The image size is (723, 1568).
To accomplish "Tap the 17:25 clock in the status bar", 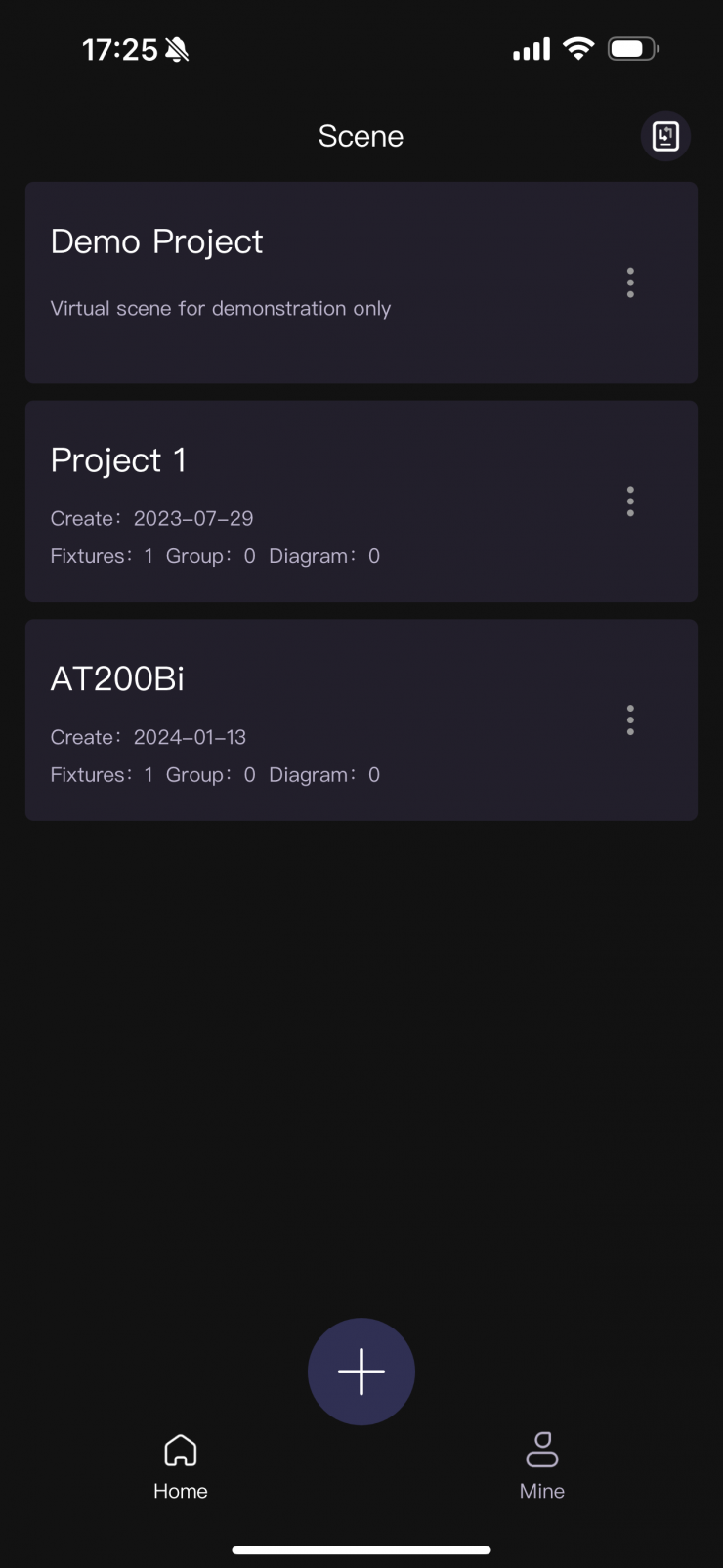I will [x=119, y=50].
